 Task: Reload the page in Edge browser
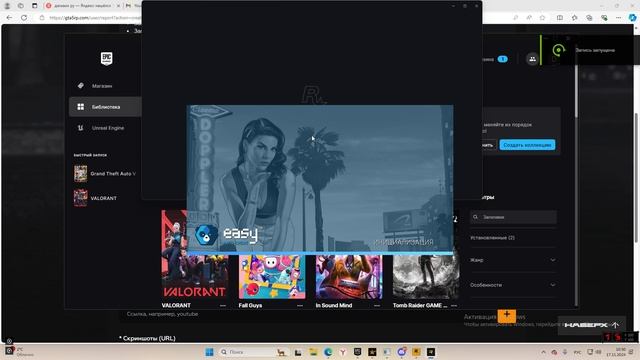click(24, 18)
